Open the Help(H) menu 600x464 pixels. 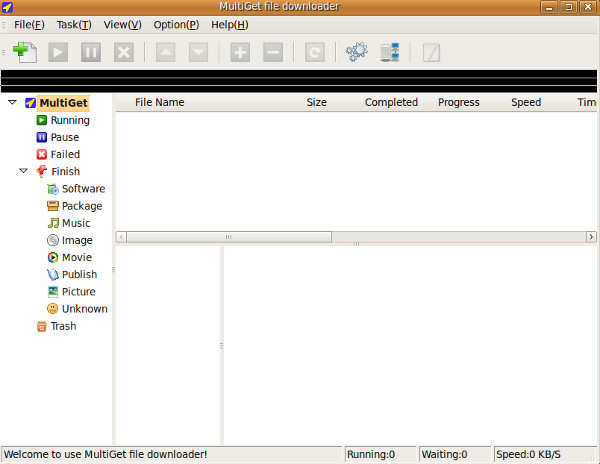230,25
